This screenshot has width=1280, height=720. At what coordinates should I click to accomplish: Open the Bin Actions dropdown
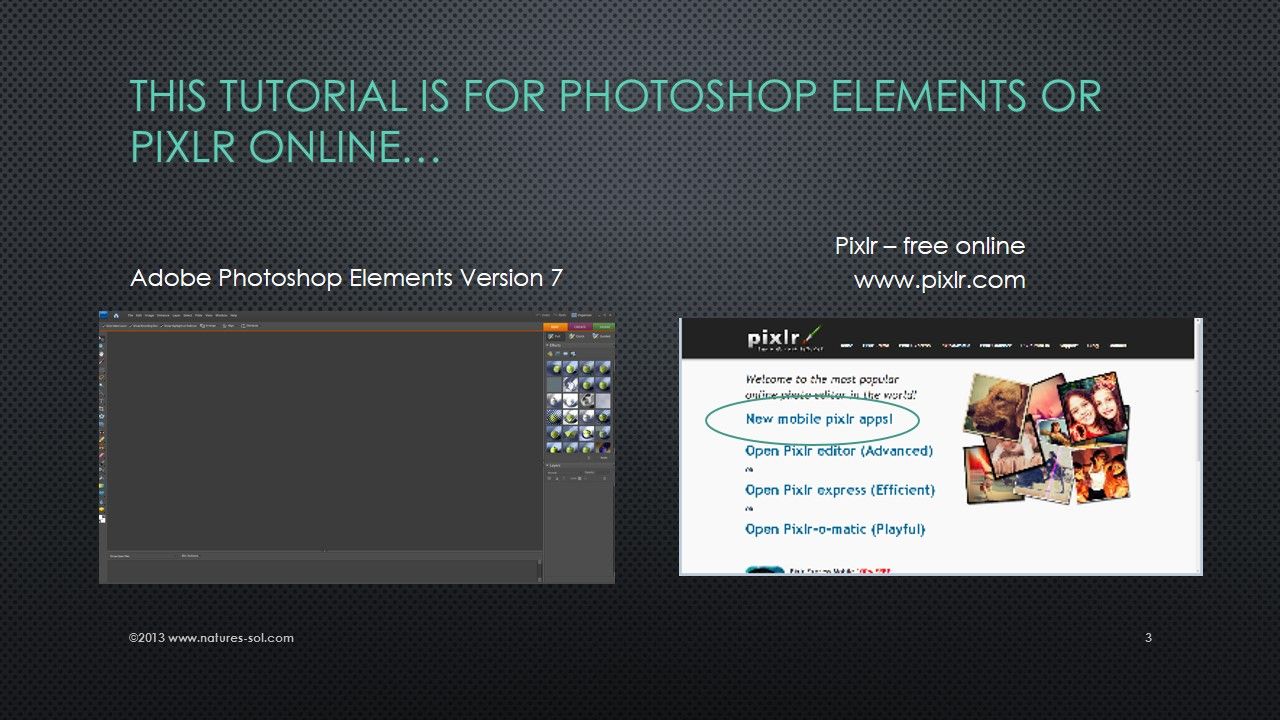pos(191,555)
